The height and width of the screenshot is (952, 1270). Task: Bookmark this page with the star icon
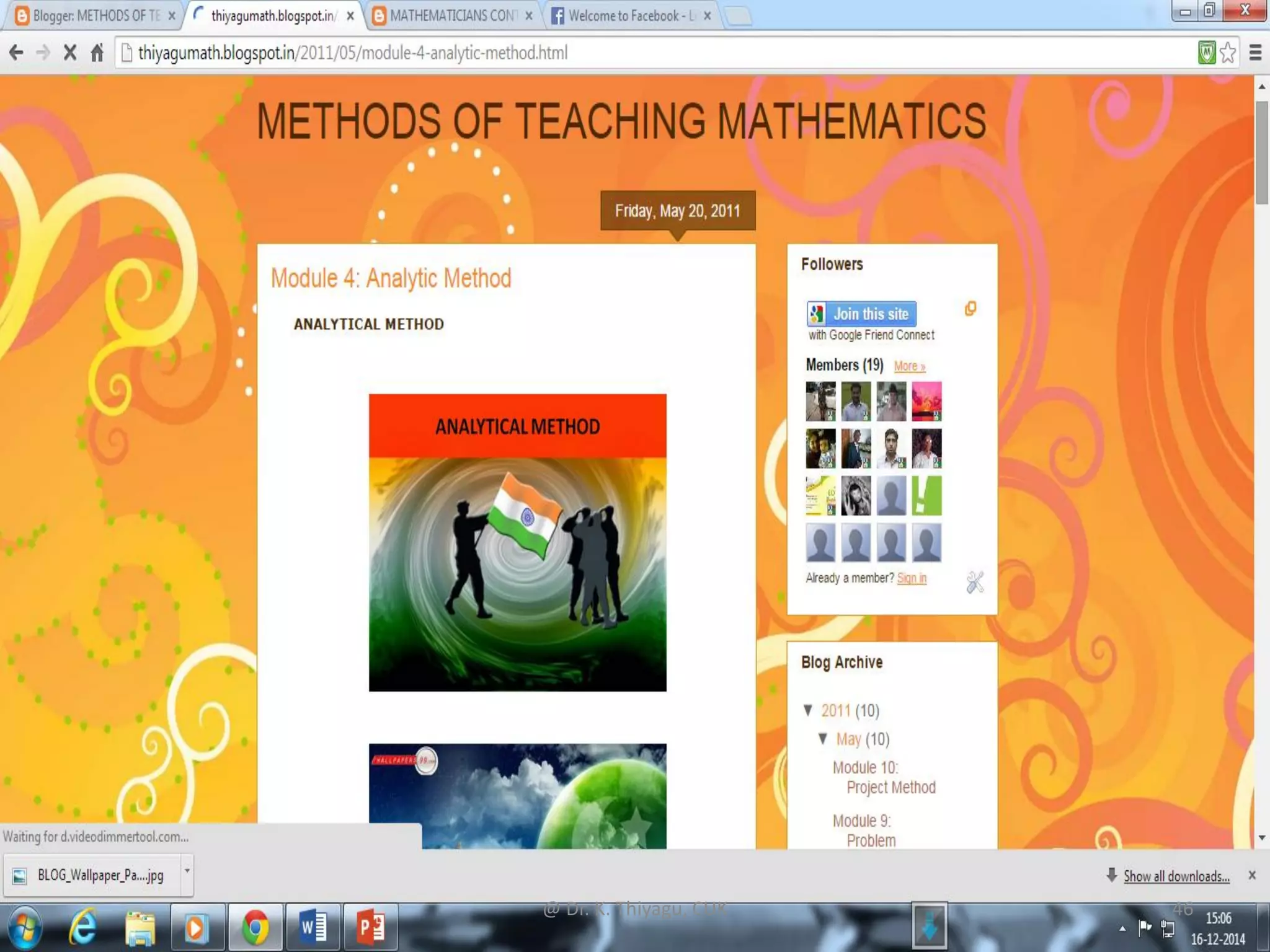click(1228, 53)
